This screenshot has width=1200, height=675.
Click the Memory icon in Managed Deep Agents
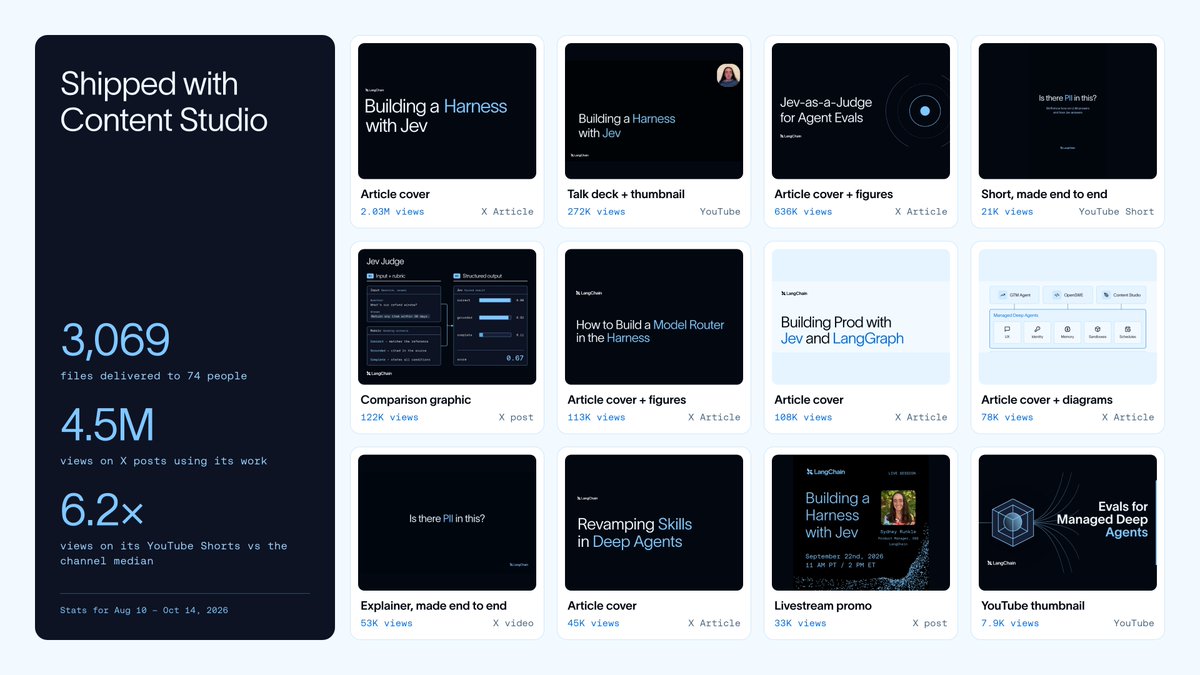[x=1067, y=329]
